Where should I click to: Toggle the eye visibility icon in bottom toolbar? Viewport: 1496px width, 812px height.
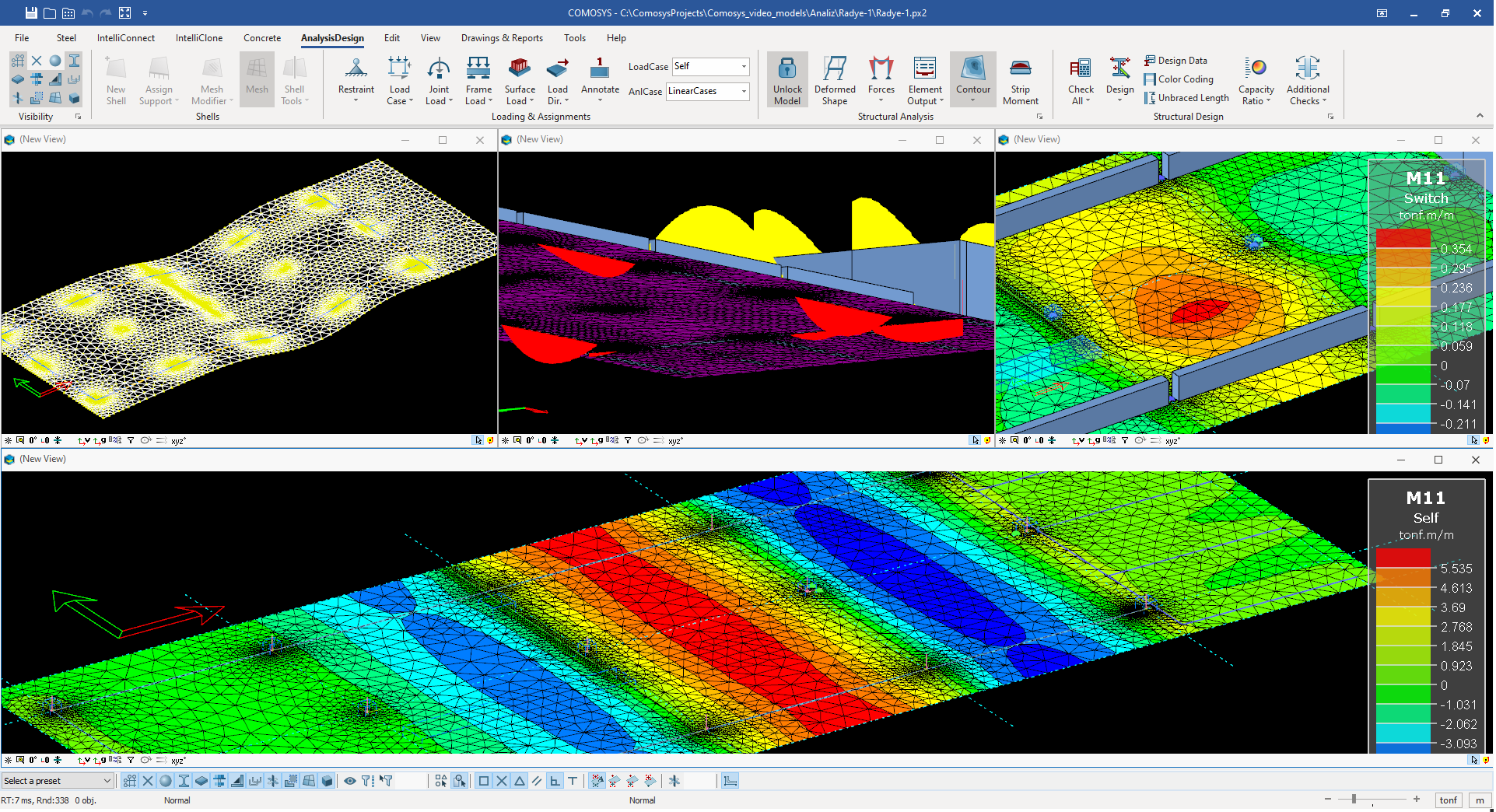click(x=350, y=782)
